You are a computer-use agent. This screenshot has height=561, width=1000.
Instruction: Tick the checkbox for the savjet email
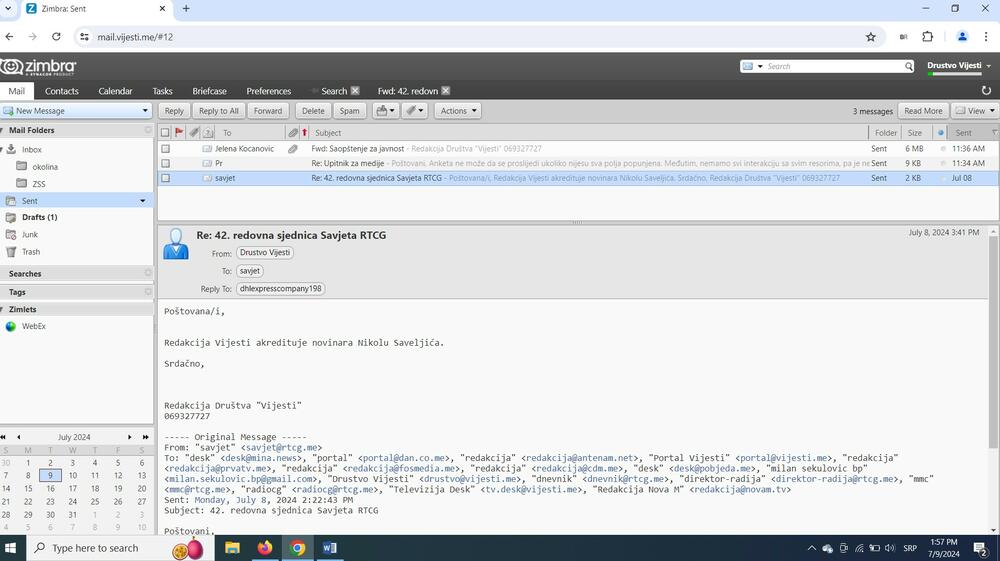(166, 178)
